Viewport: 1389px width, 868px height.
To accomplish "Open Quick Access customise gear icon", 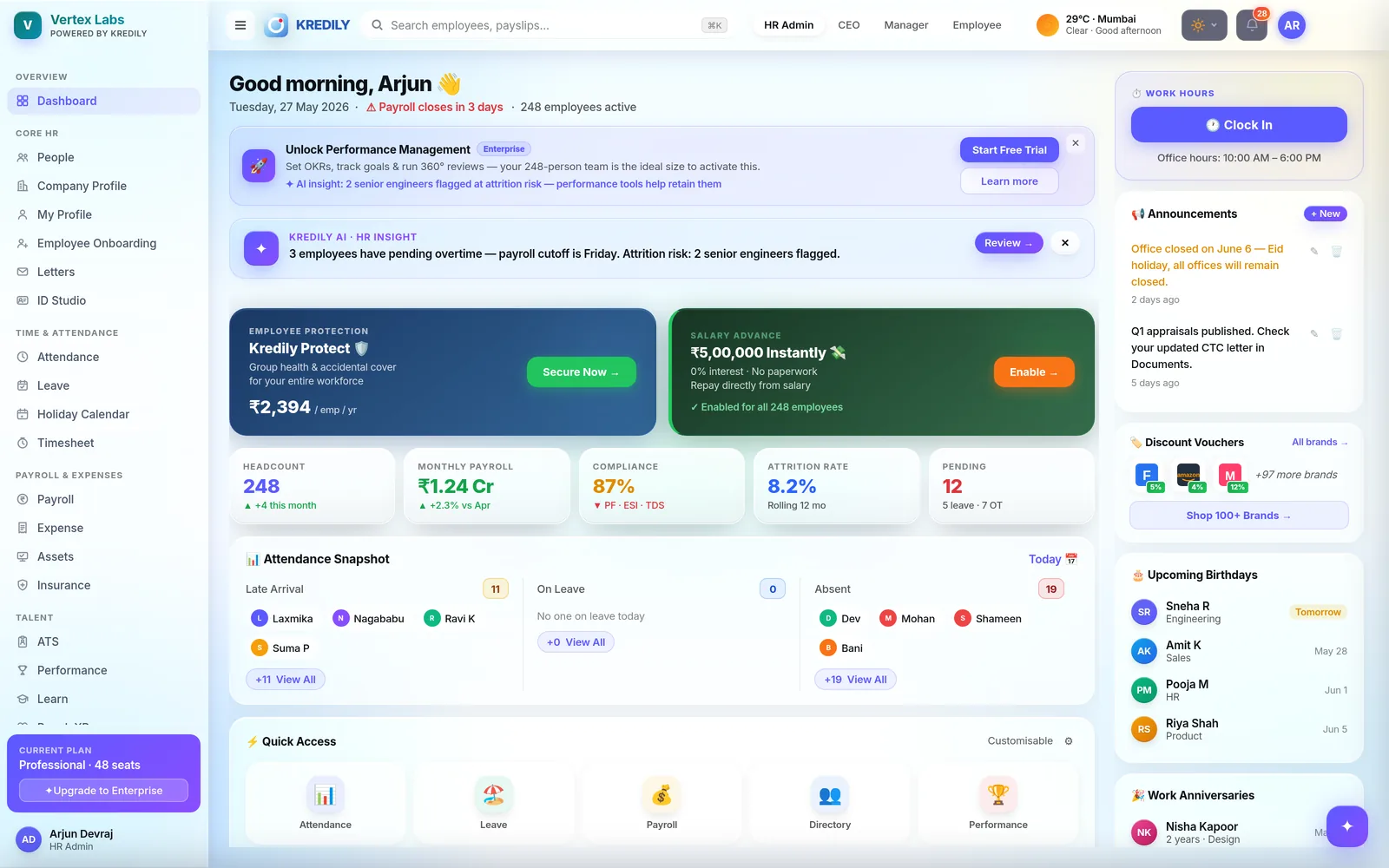I will pos(1069,741).
